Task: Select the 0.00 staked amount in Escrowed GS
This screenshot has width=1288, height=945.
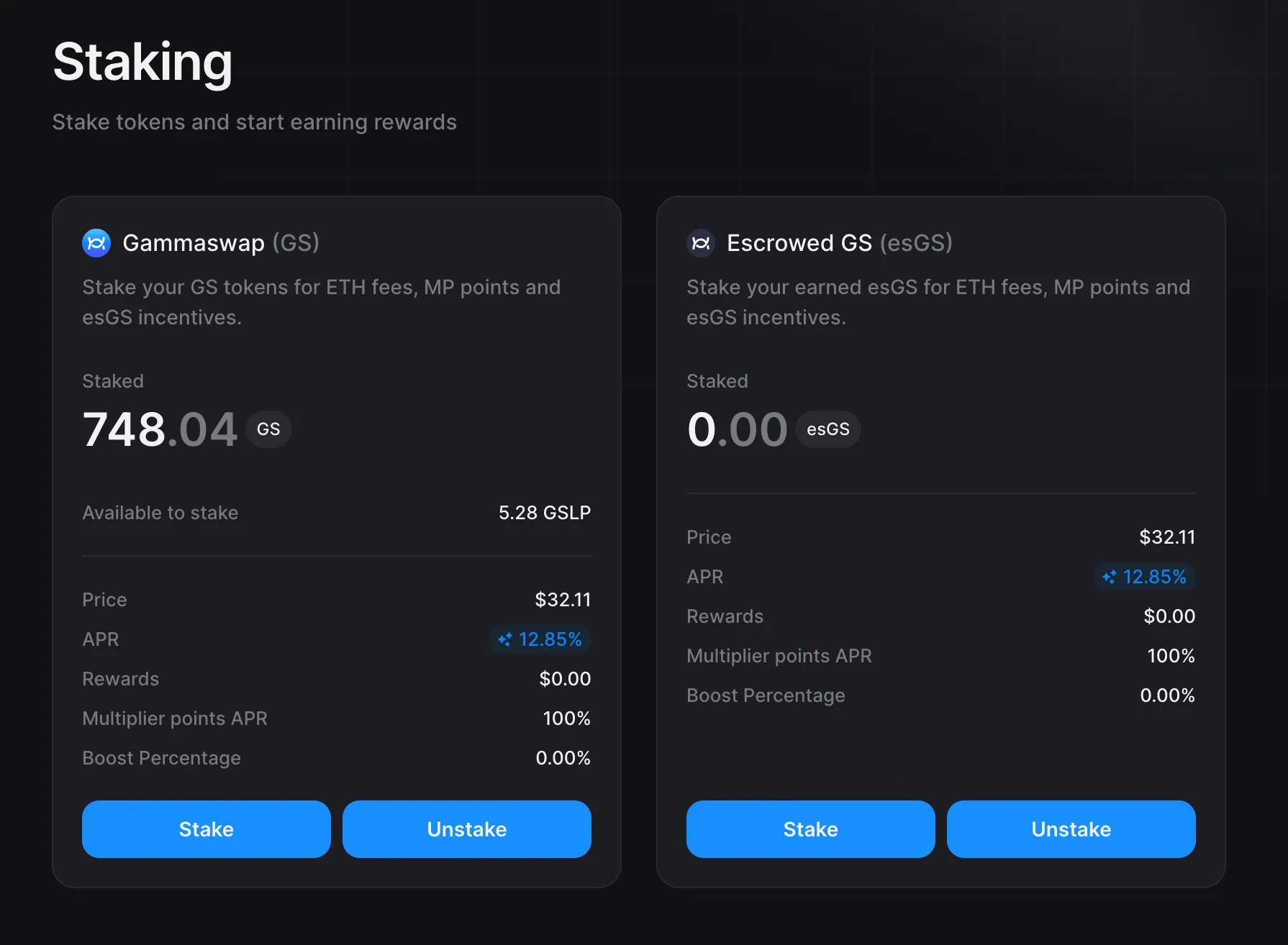Action: pyautogui.click(x=737, y=429)
